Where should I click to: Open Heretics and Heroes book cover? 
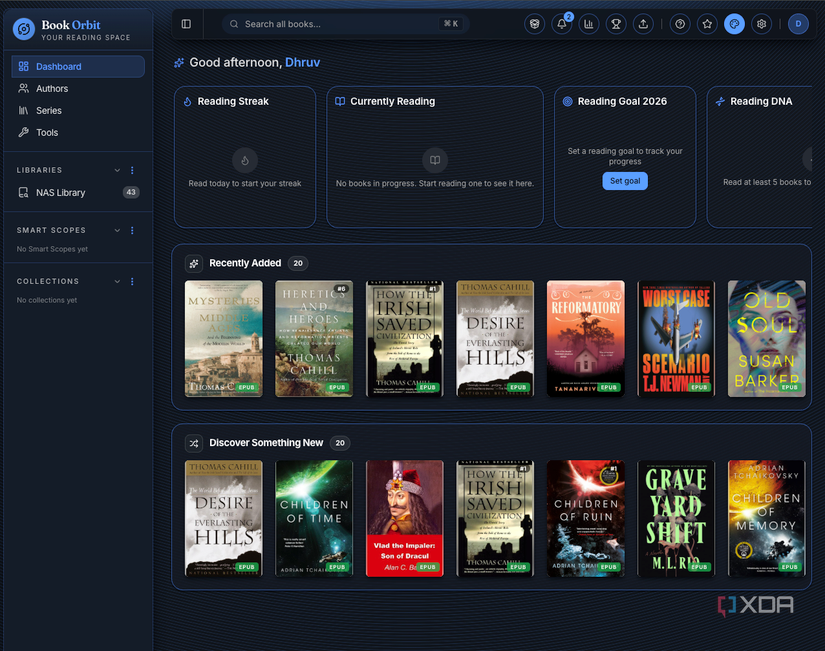314,338
